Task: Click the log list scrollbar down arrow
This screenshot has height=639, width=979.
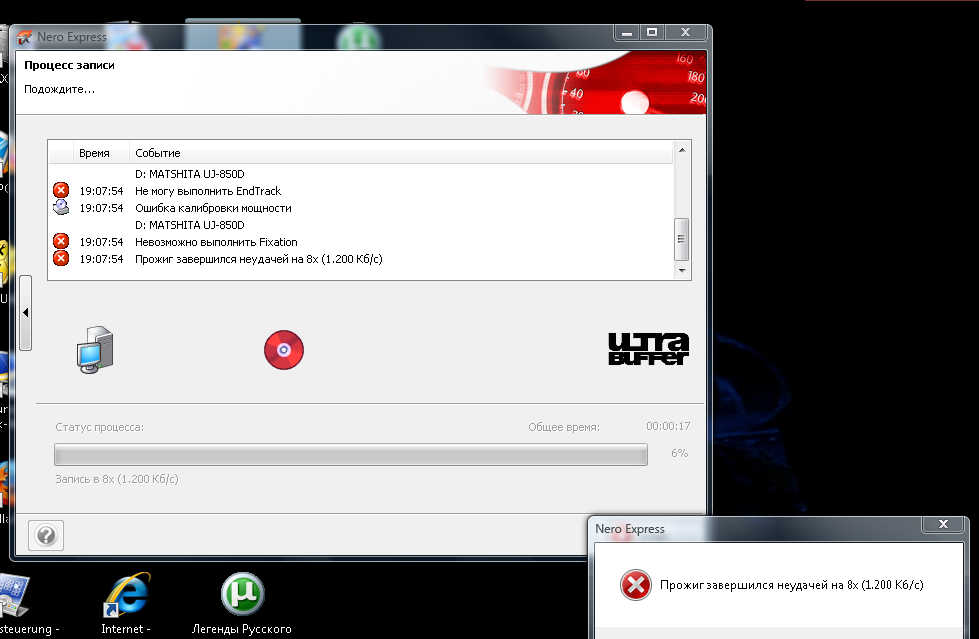Action: [x=682, y=270]
